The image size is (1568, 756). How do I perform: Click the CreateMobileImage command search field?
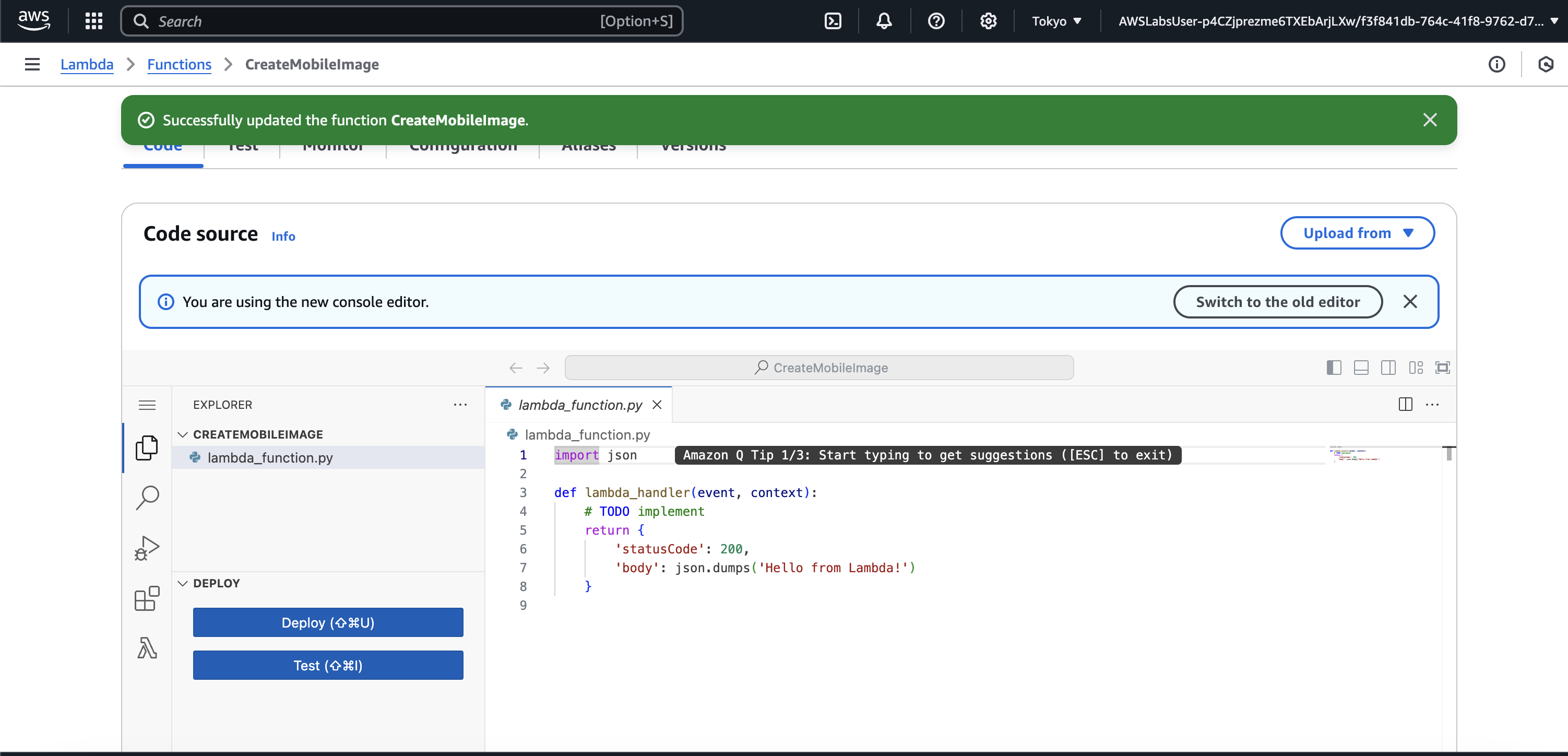(x=818, y=368)
